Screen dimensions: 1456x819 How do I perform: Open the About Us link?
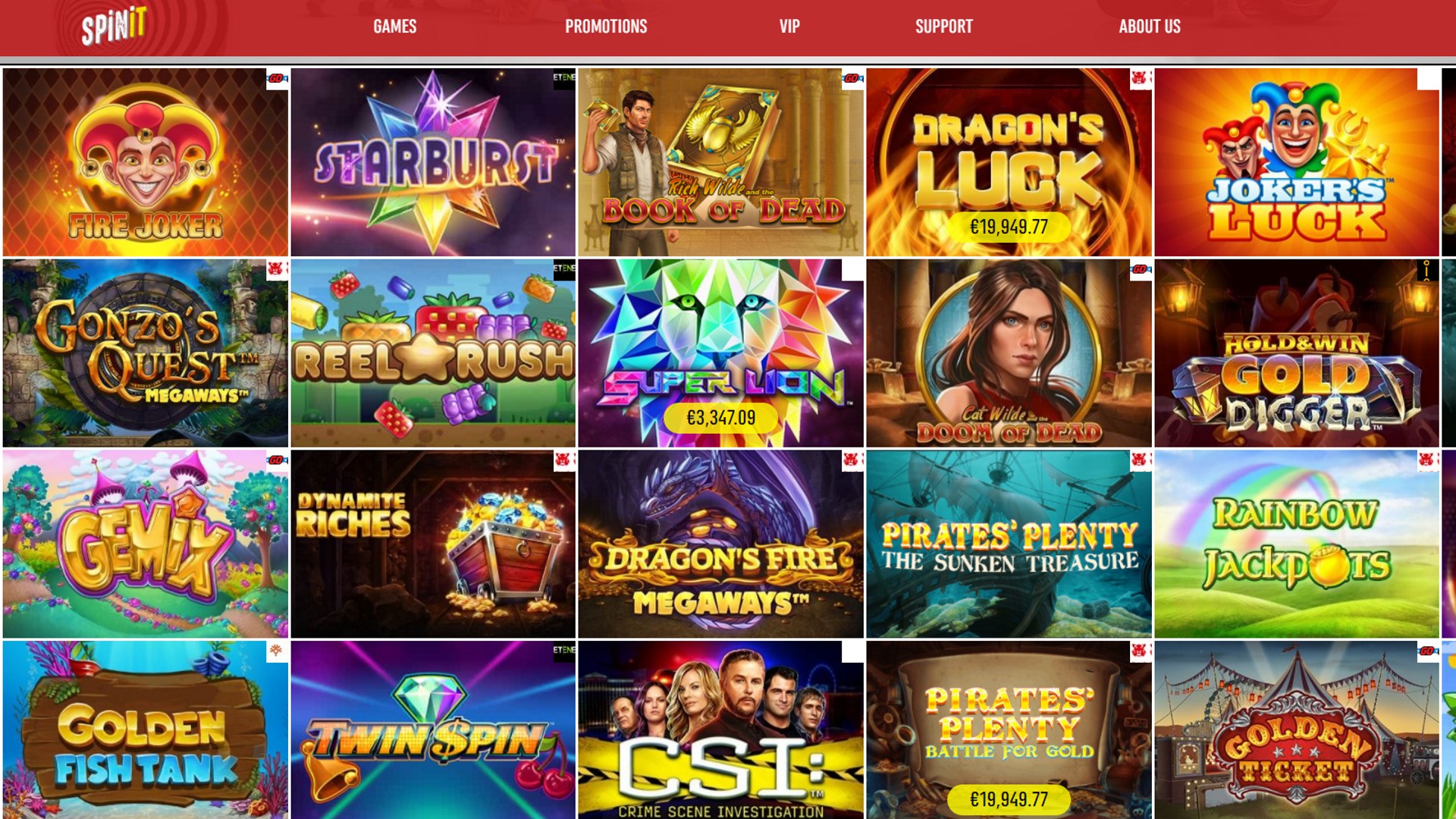(x=1150, y=27)
